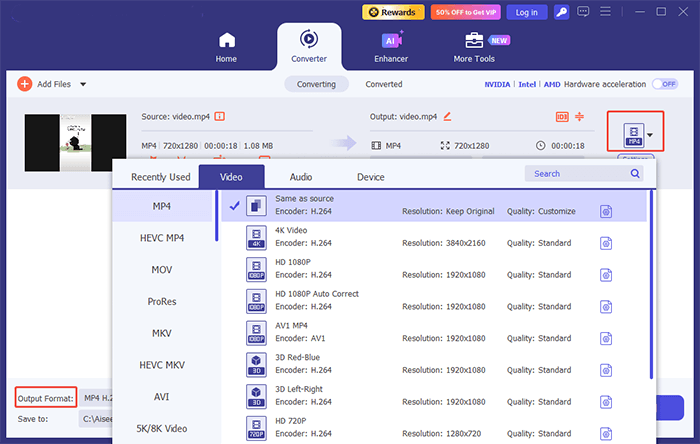Click the Save to path field
700x444 pixels.
click(x=96, y=419)
